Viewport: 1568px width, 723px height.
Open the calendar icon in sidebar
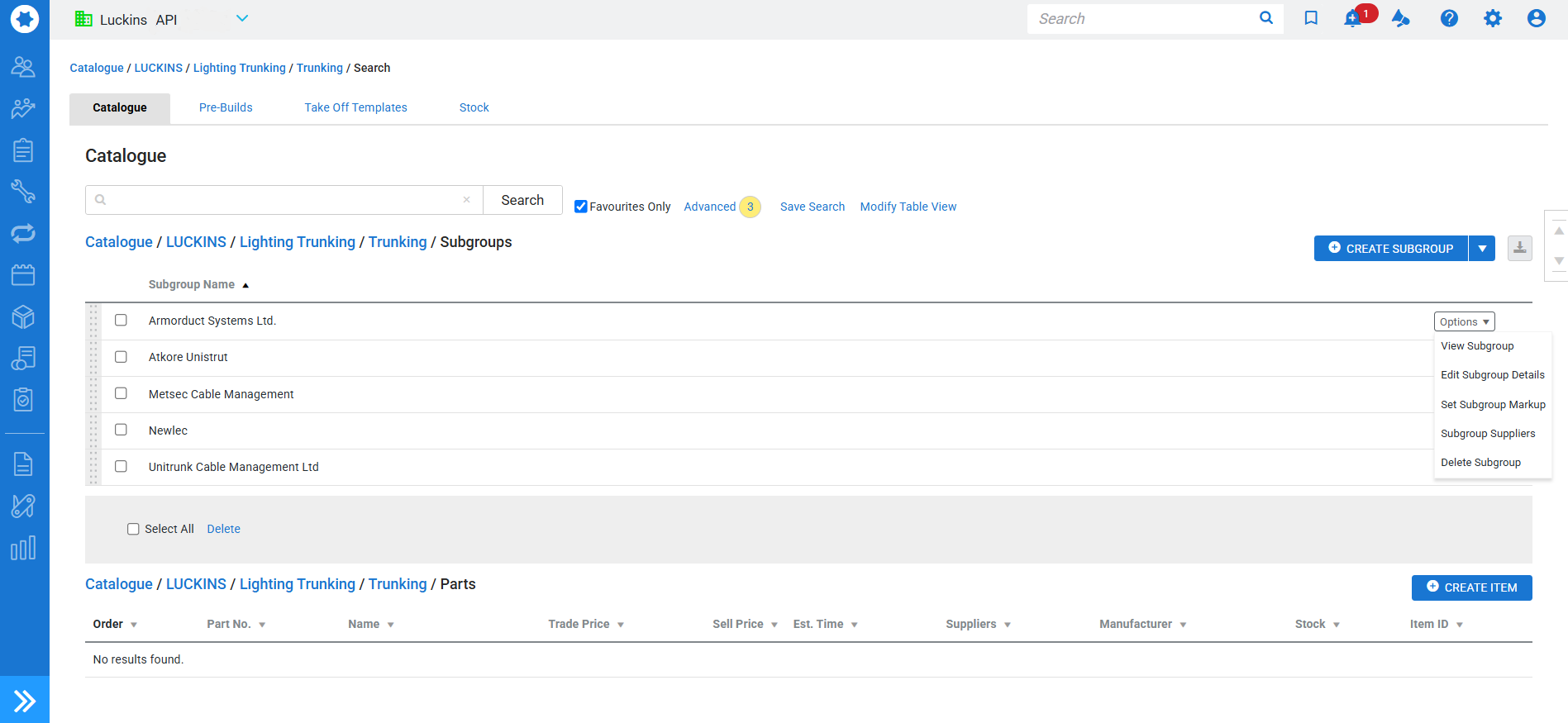[x=23, y=275]
